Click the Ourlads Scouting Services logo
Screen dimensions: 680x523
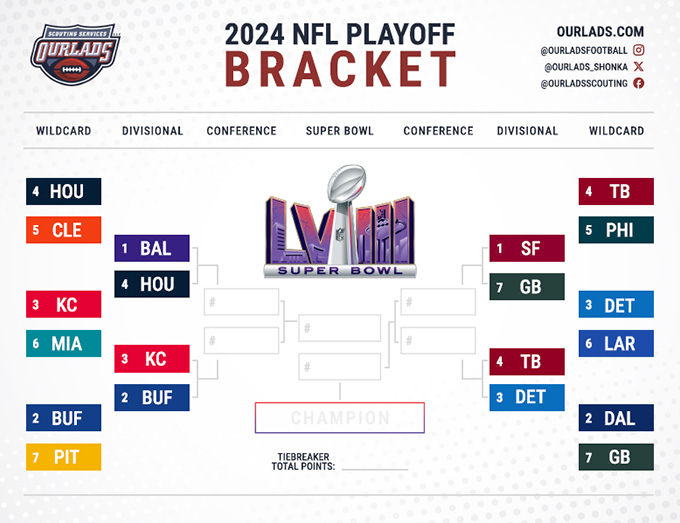(74, 54)
